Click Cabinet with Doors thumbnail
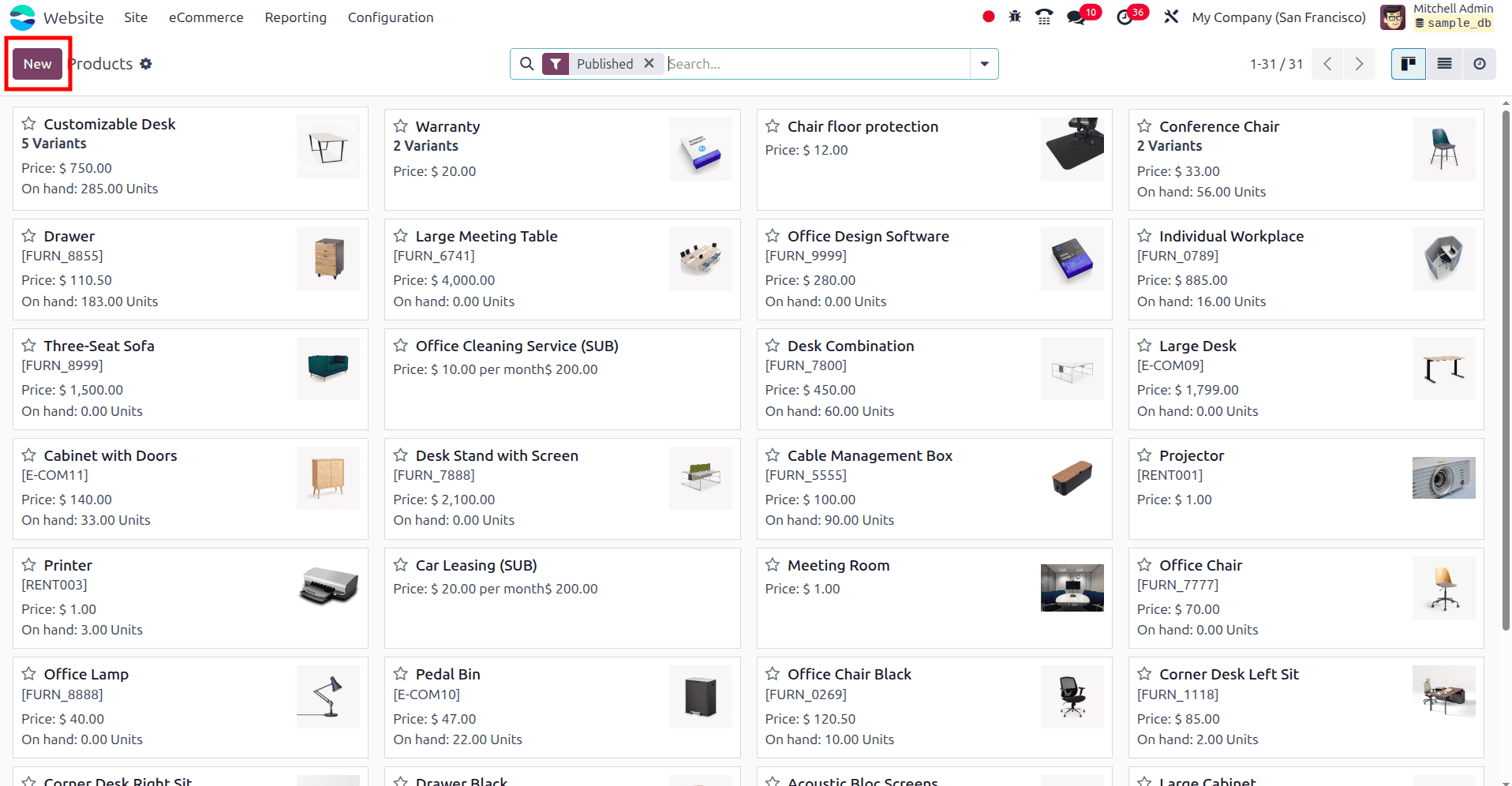1512x786 pixels. (328, 478)
